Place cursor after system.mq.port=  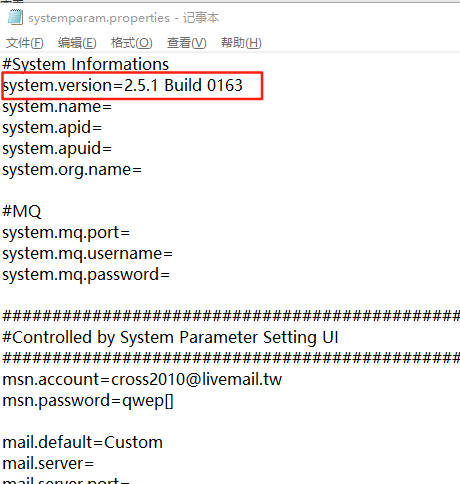131,233
